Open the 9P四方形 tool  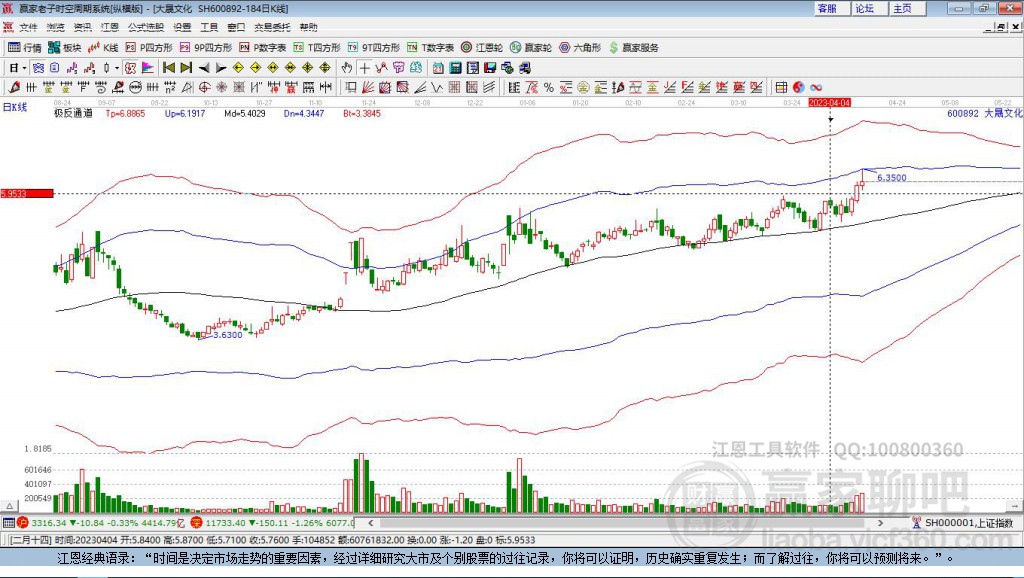point(206,48)
